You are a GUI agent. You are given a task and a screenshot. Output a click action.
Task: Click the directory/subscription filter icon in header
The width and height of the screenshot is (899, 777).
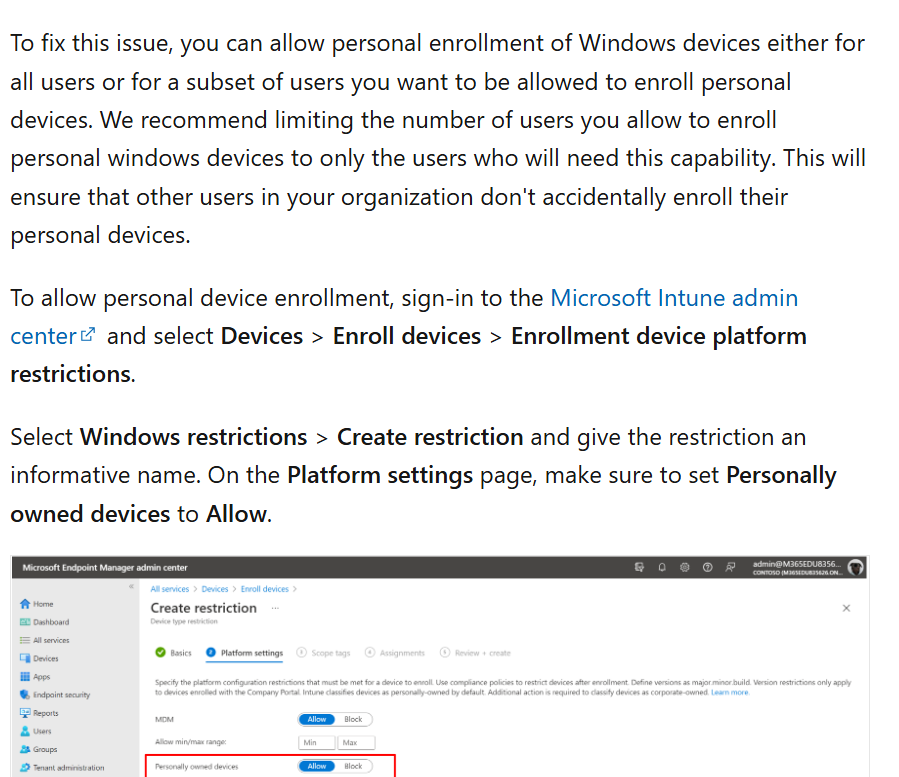(639, 567)
